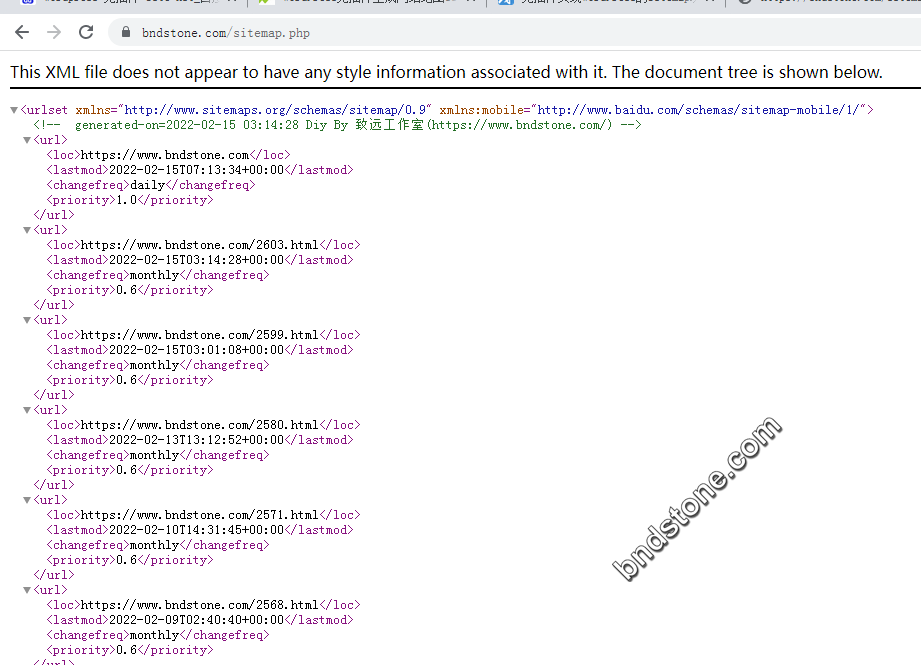921x665 pixels.
Task: Select the 'This XML file does not appear' notice
Action: coord(446,72)
